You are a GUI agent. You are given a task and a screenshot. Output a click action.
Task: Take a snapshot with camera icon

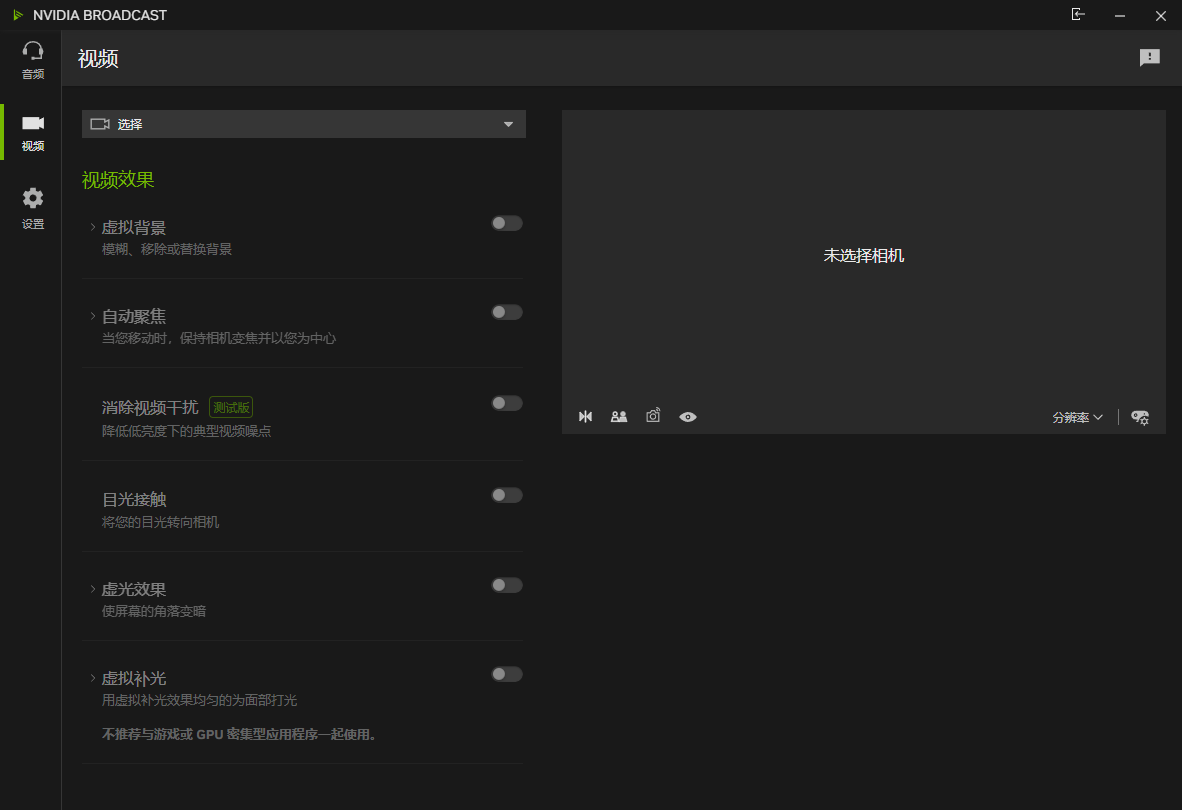pyautogui.click(x=653, y=416)
